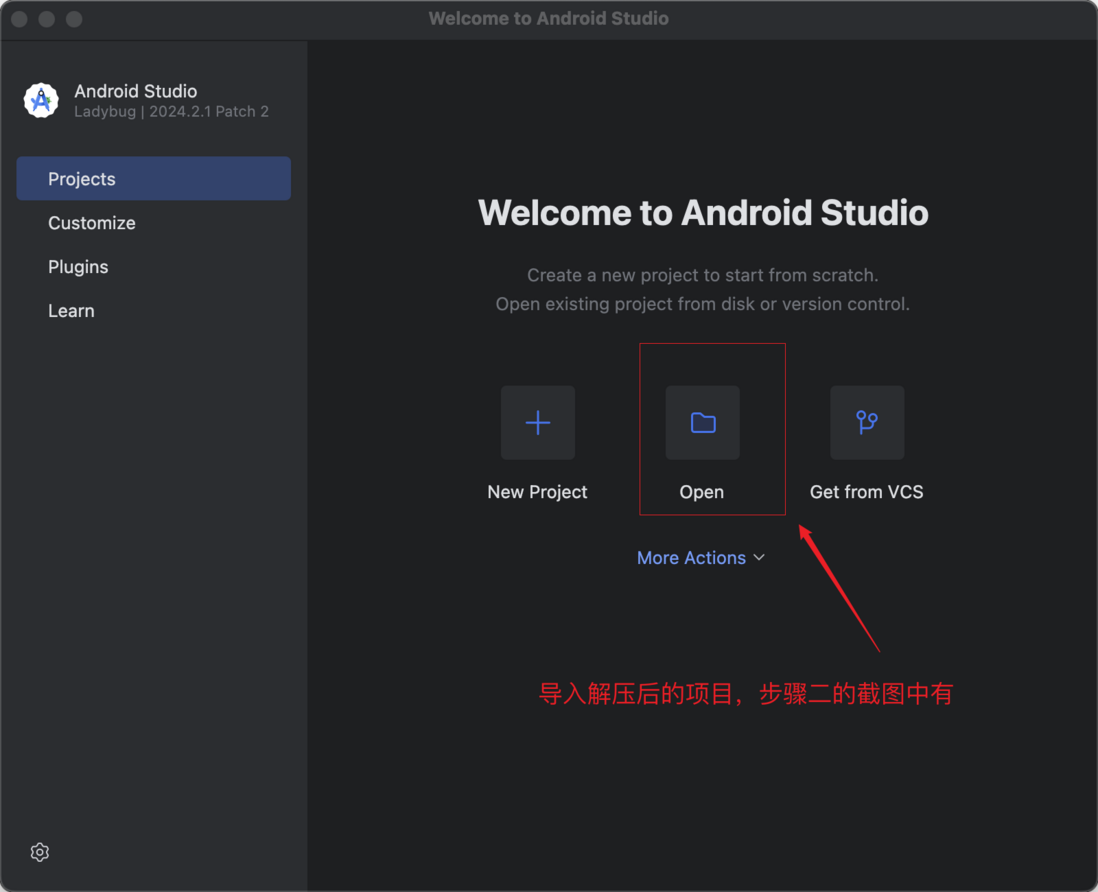1098x892 pixels.
Task: Select the Projects tab
Action: (x=153, y=179)
